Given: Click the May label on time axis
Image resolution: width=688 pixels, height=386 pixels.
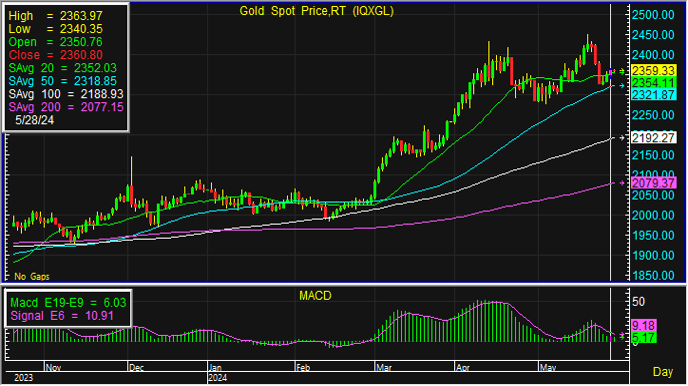Looking at the screenshot, I should point(548,368).
